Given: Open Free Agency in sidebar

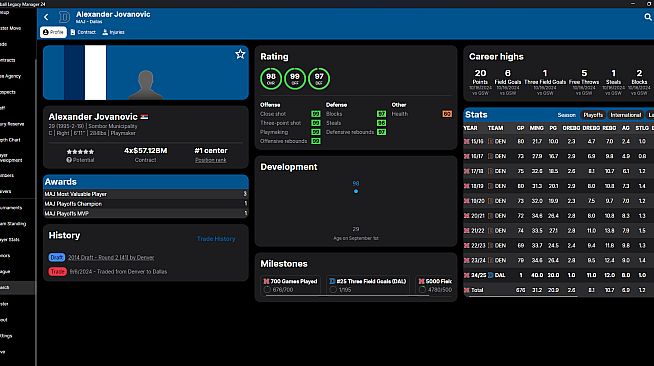Looking at the screenshot, I should point(11,76).
